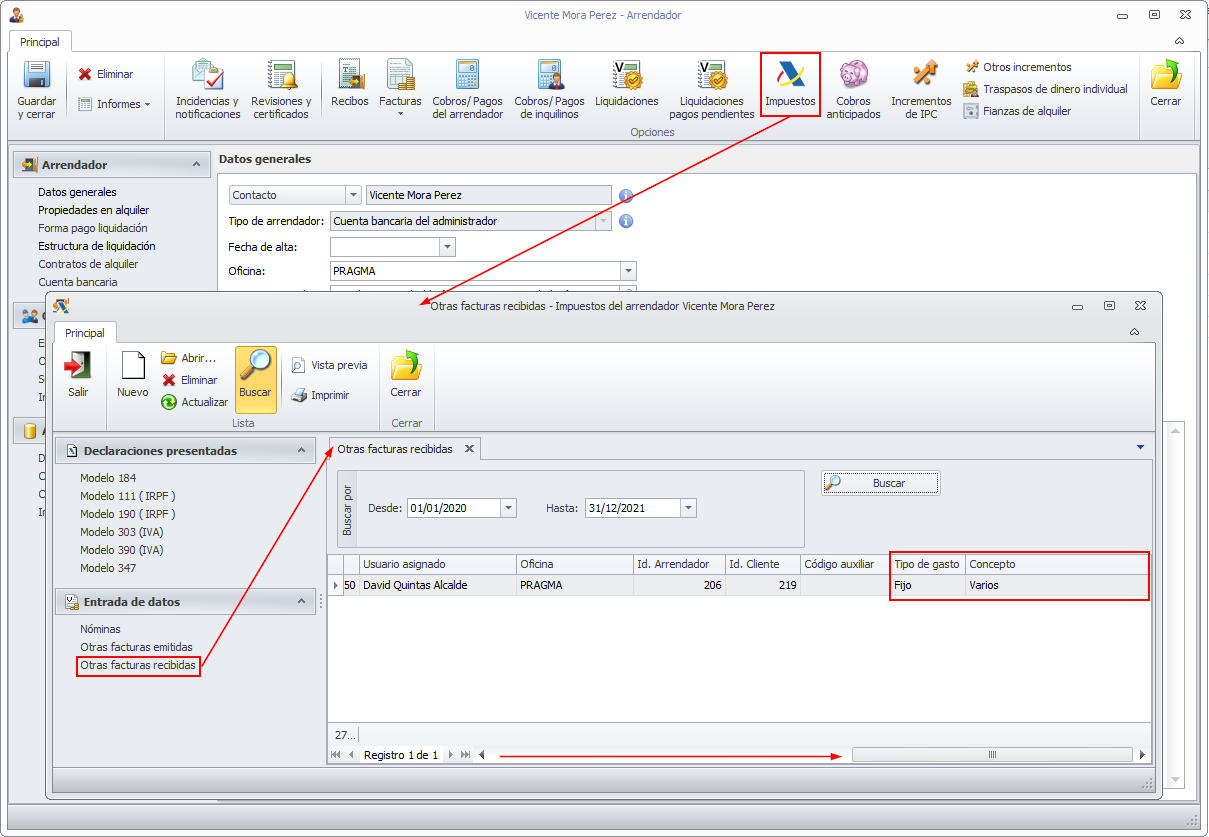Open Incidencias y notificaciones
Image resolution: width=1209 pixels, height=837 pixels.
[x=208, y=89]
